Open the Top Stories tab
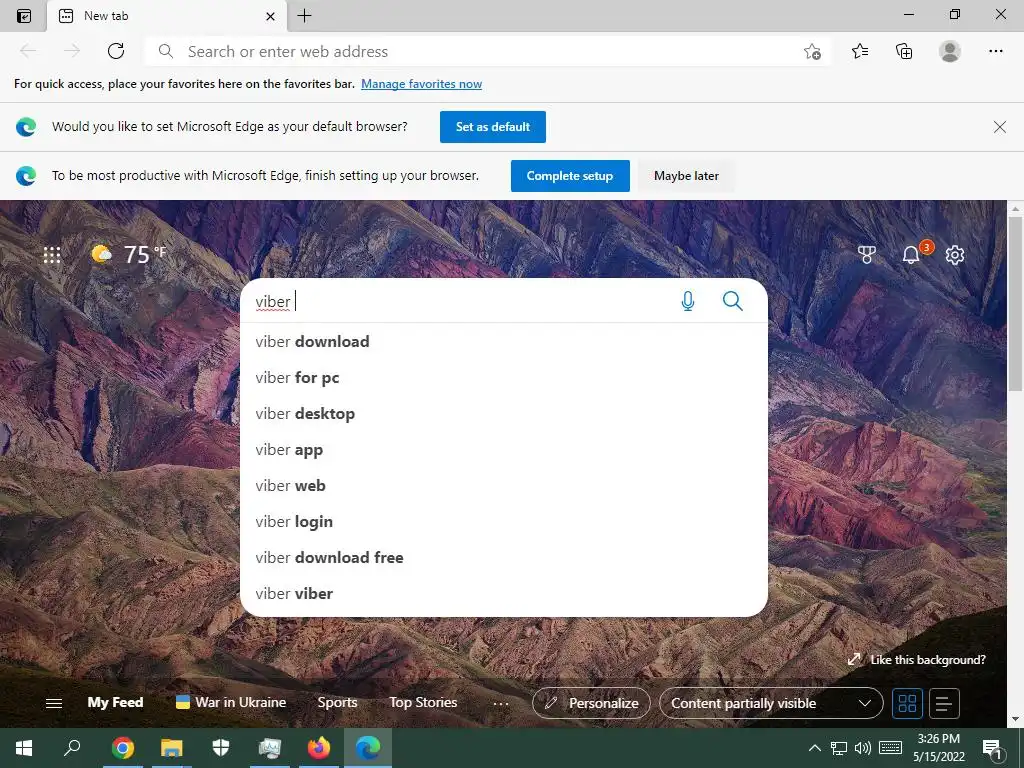Viewport: 1024px width, 768px height. pyautogui.click(x=423, y=703)
